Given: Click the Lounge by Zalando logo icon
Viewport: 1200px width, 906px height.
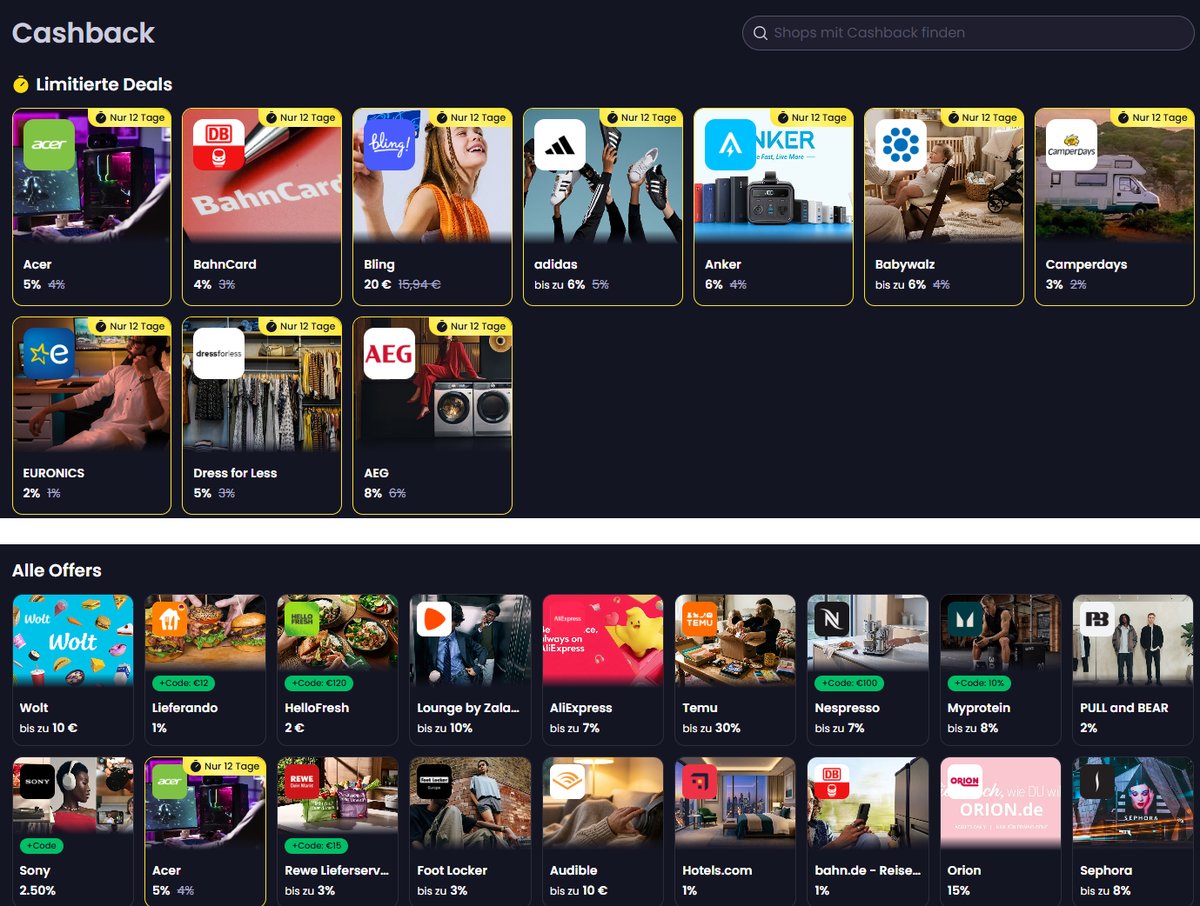Looking at the screenshot, I should pyautogui.click(x=435, y=620).
